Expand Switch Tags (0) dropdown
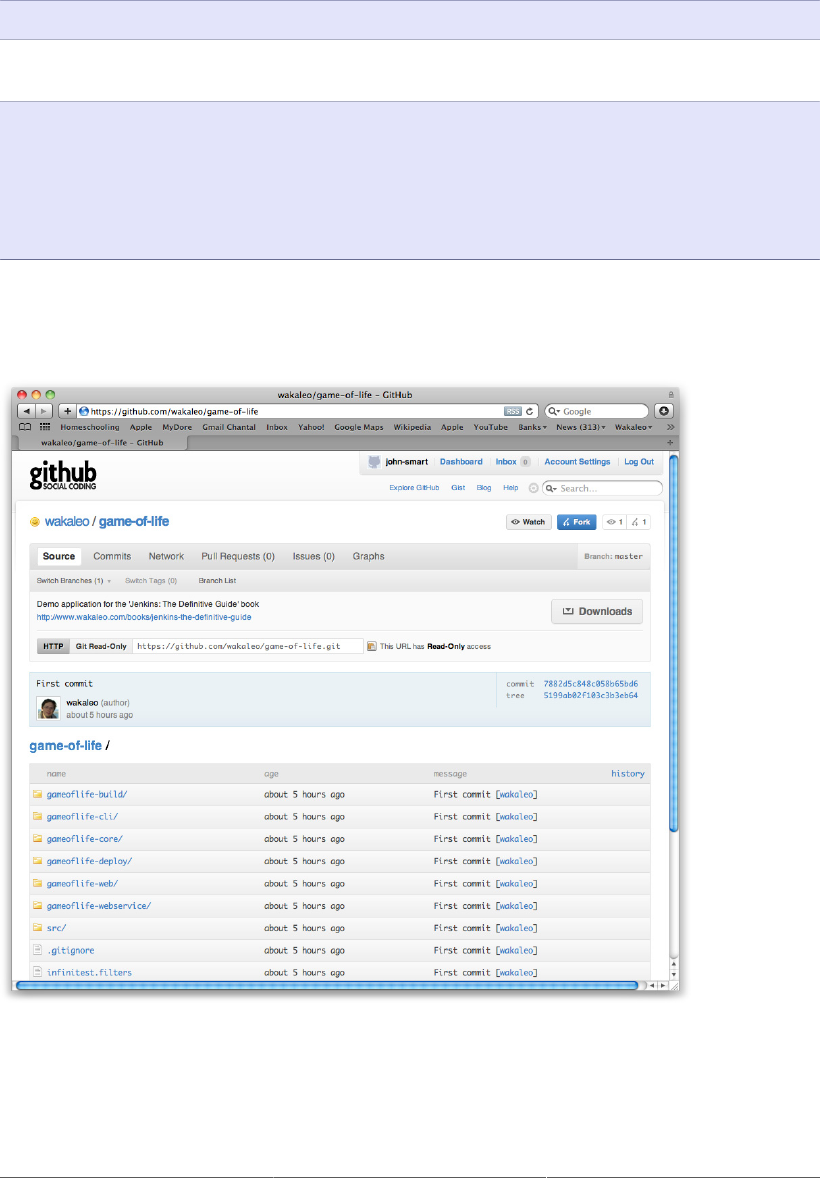 [151, 581]
